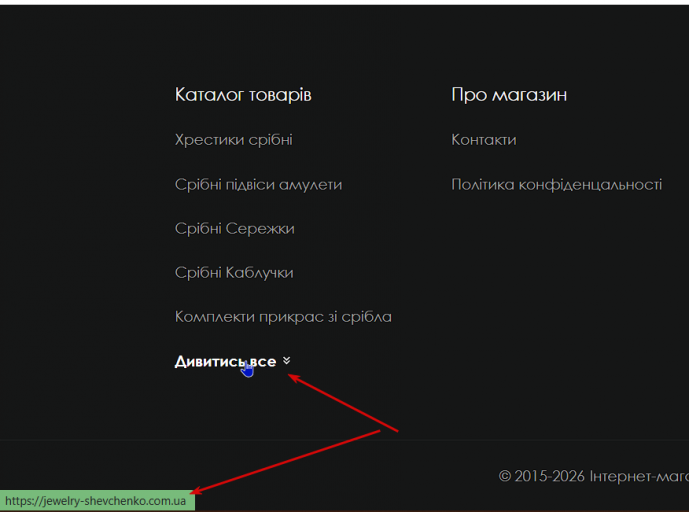
Task: Go to Срібні Сережки category
Action: click(235, 229)
